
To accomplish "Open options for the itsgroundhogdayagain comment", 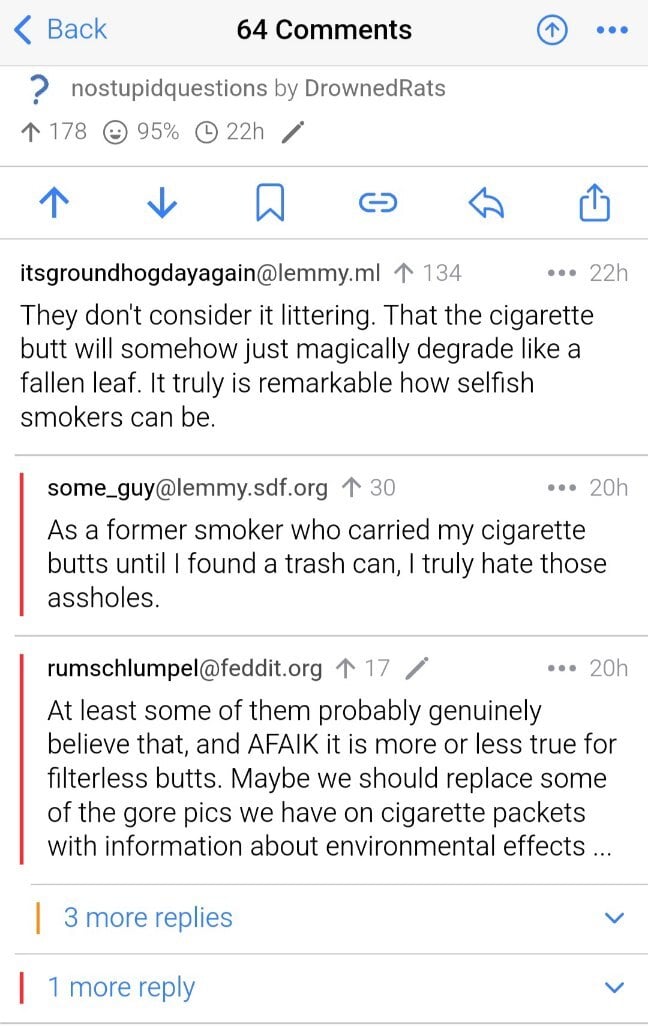I will (x=564, y=273).
